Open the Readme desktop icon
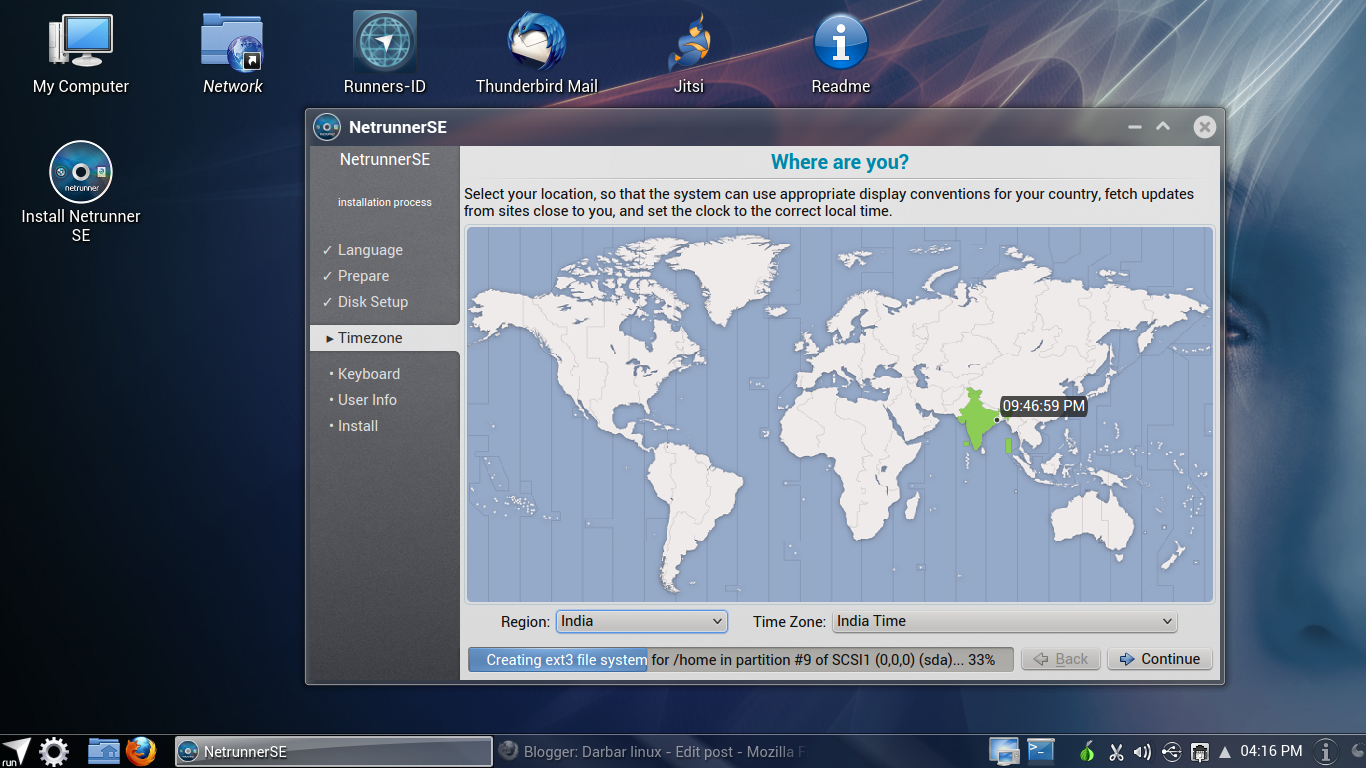Image resolution: width=1366 pixels, height=768 pixels. pos(839,45)
